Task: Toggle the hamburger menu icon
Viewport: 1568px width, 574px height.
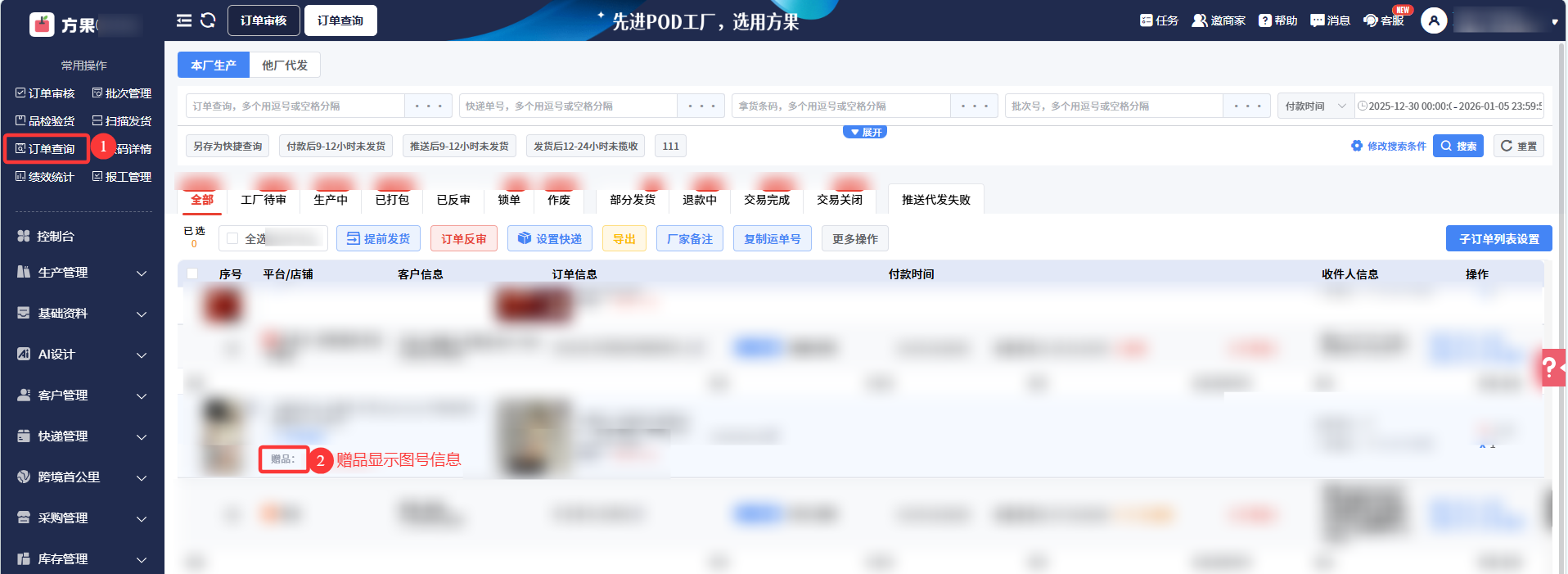Action: 184,20
